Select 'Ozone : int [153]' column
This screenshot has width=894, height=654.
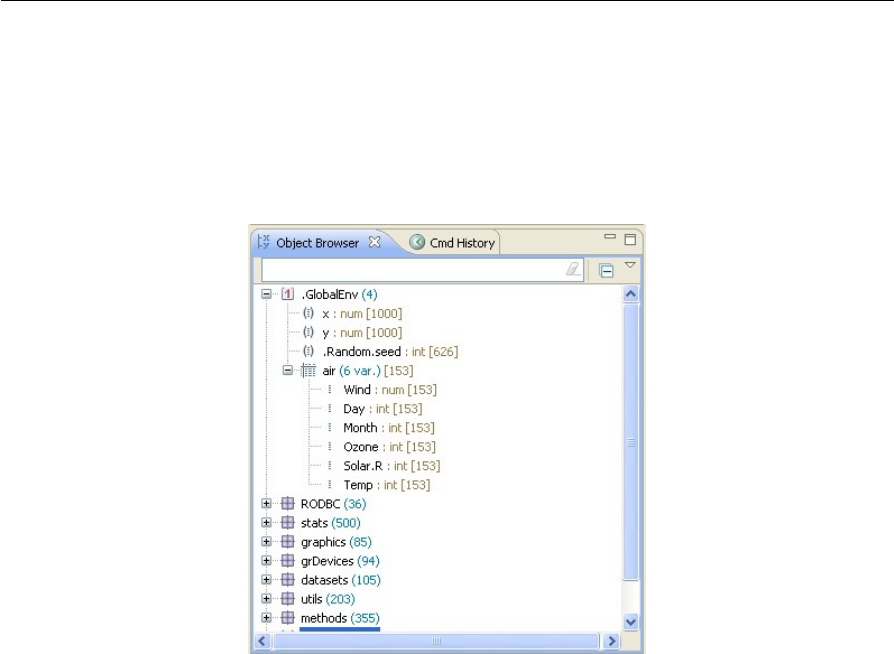click(389, 447)
